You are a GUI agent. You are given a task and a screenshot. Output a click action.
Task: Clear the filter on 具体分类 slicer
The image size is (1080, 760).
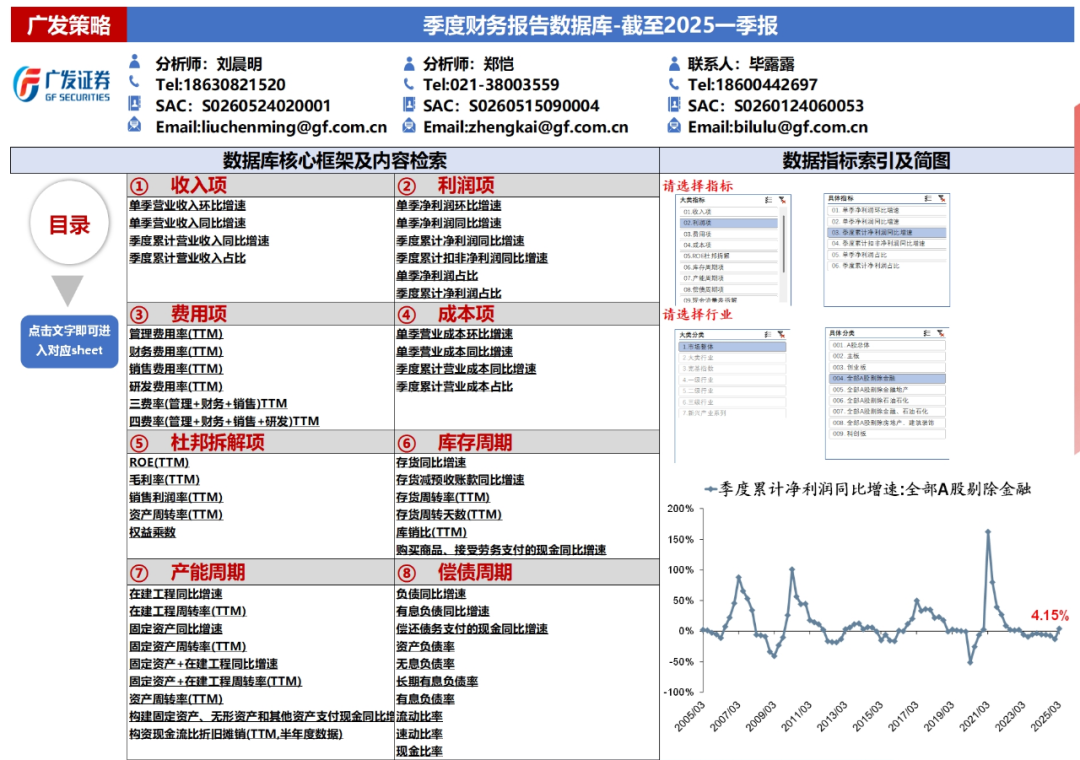click(x=939, y=332)
